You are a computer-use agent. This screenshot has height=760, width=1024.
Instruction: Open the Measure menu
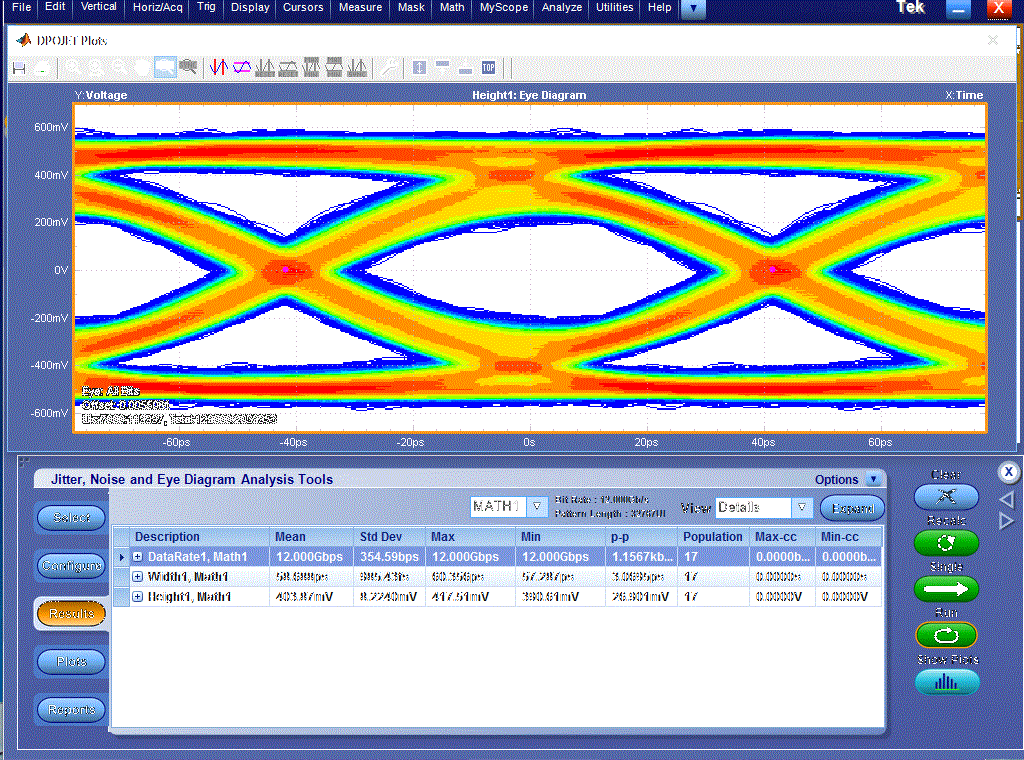pyautogui.click(x=360, y=7)
